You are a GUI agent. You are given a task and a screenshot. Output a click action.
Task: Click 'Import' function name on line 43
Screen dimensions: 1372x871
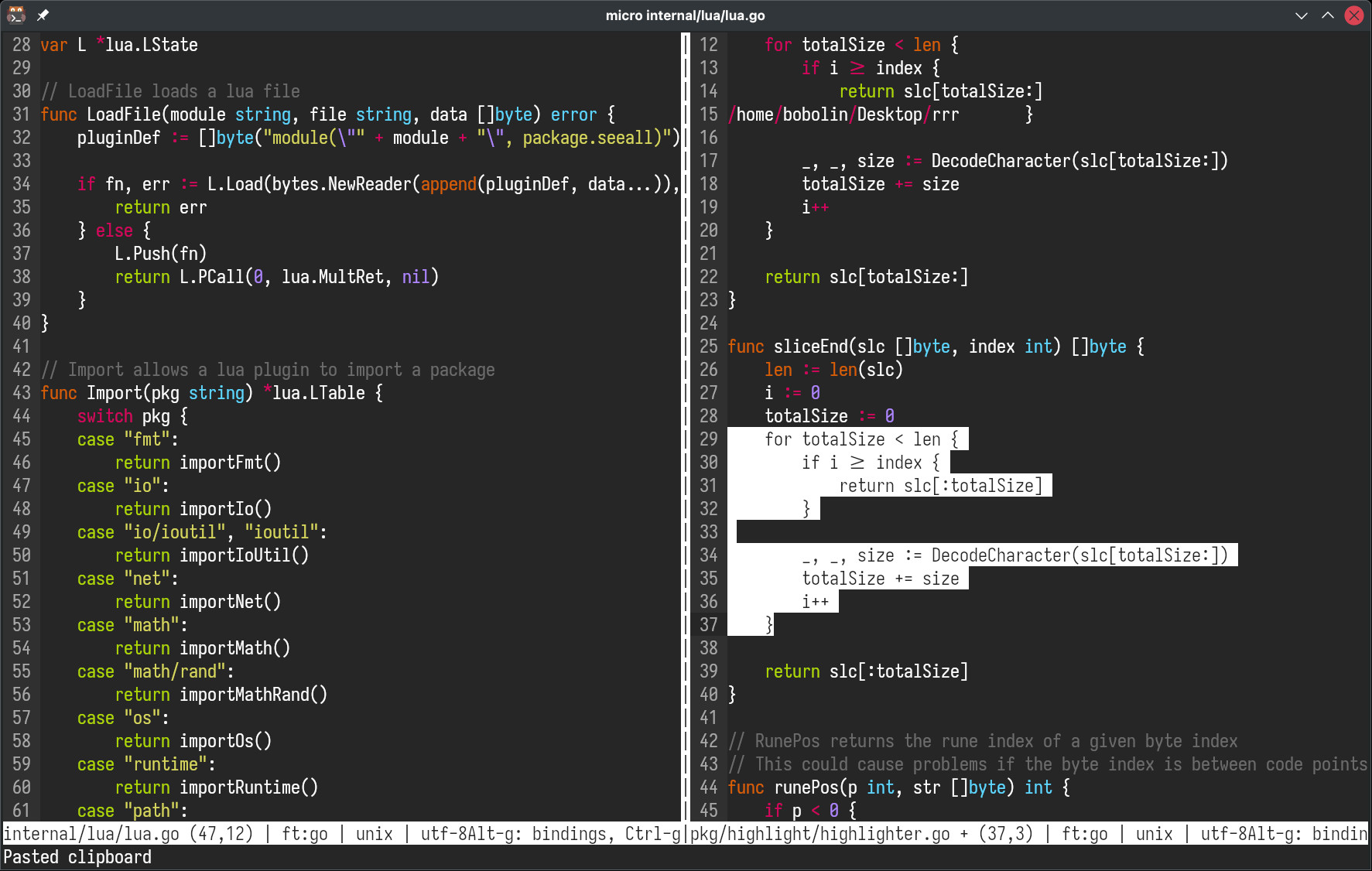pos(115,393)
